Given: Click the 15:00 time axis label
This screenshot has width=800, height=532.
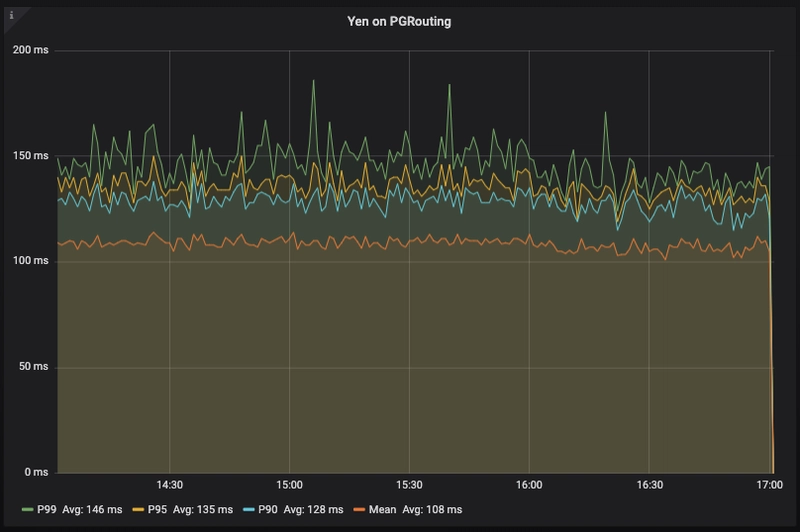Looking at the screenshot, I should click(290, 486).
